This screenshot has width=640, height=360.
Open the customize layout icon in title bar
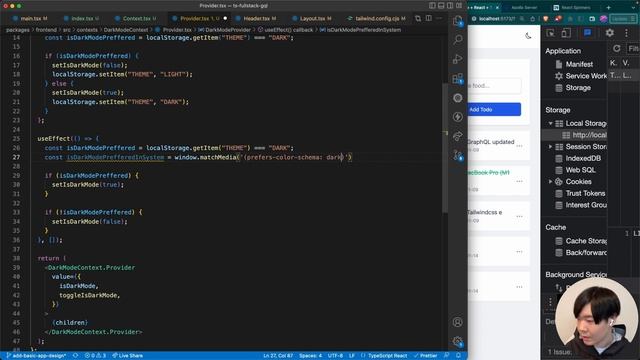459,6
